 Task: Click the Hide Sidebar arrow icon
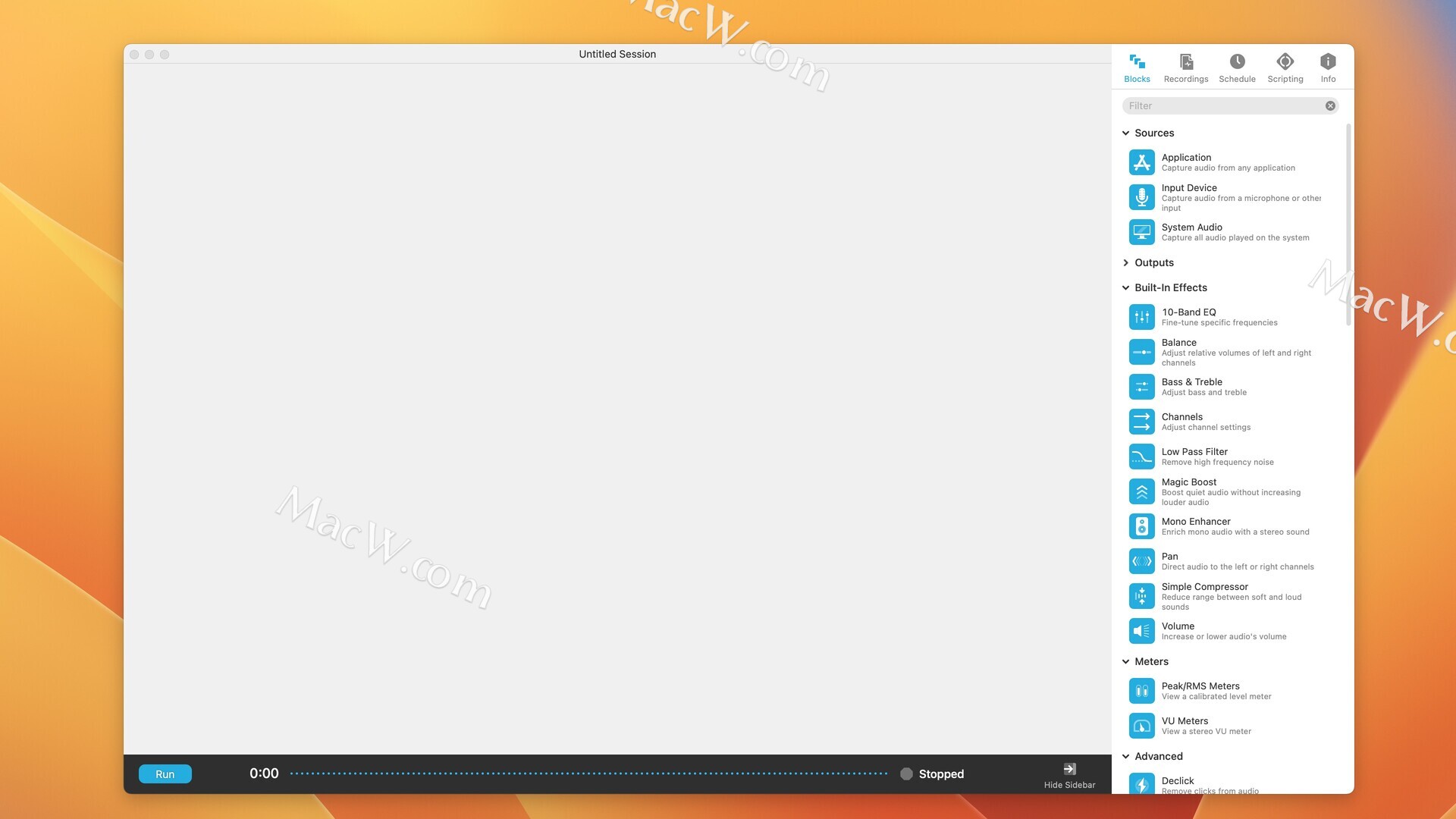(1069, 769)
